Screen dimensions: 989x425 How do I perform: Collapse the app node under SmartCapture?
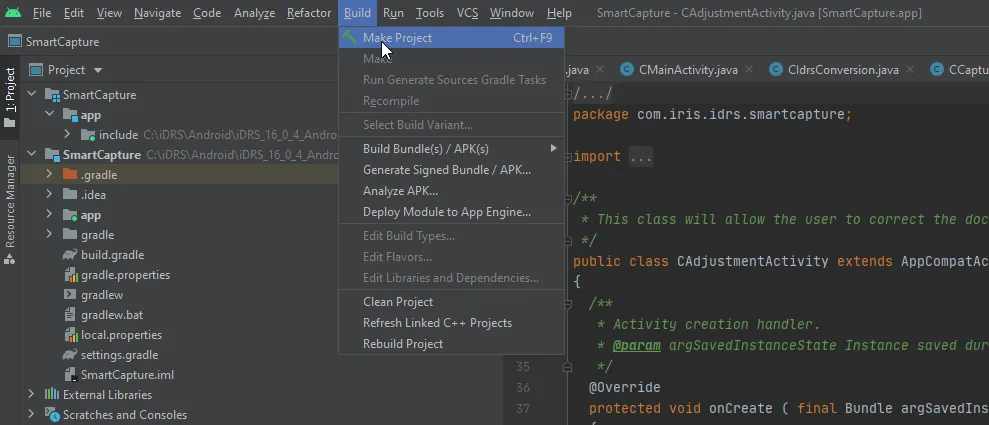pos(49,115)
